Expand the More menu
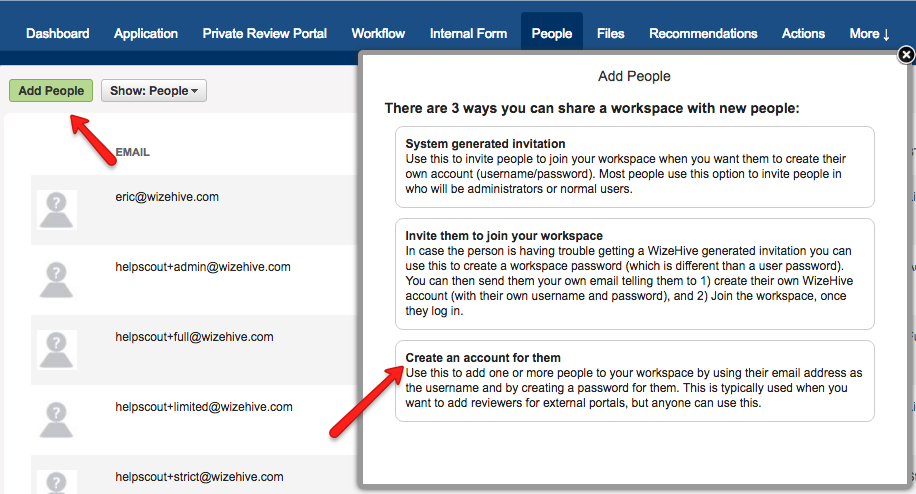The width and height of the screenshot is (916, 494). (869, 34)
